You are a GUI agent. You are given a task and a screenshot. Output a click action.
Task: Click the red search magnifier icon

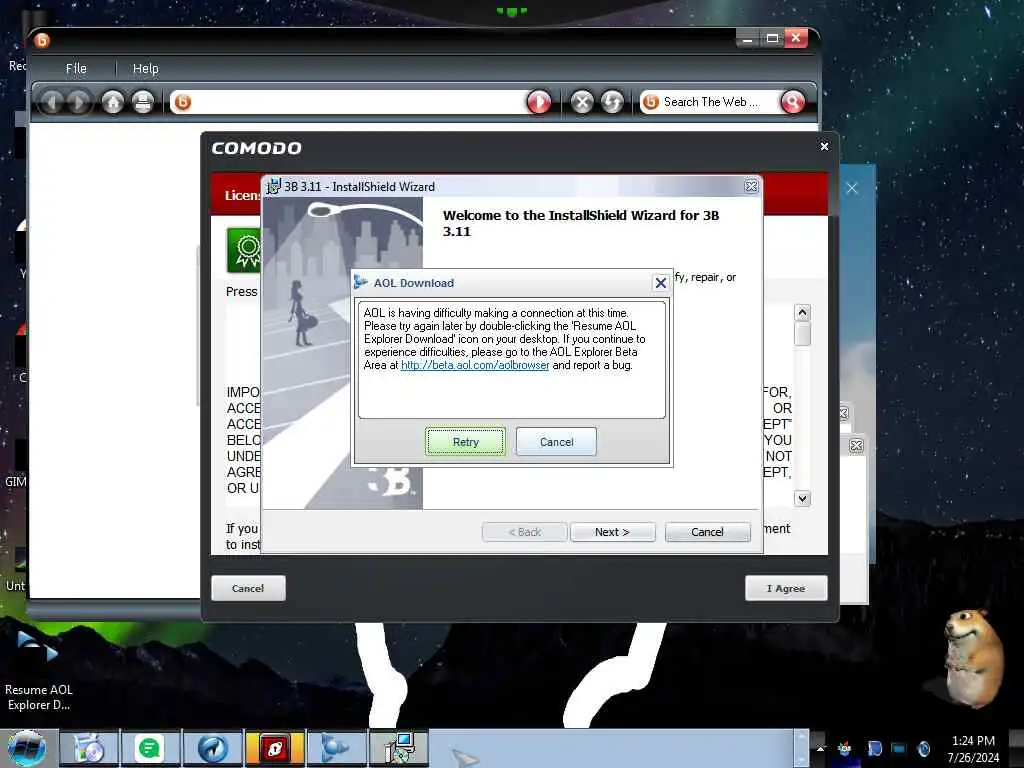[x=793, y=102]
